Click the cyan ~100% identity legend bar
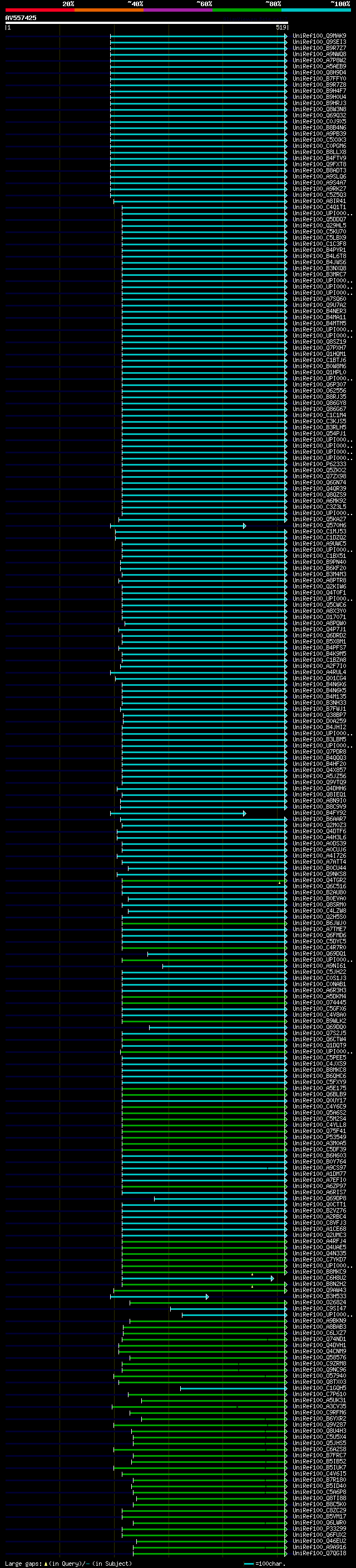Image resolution: width=356 pixels, height=1568 pixels. (x=317, y=11)
